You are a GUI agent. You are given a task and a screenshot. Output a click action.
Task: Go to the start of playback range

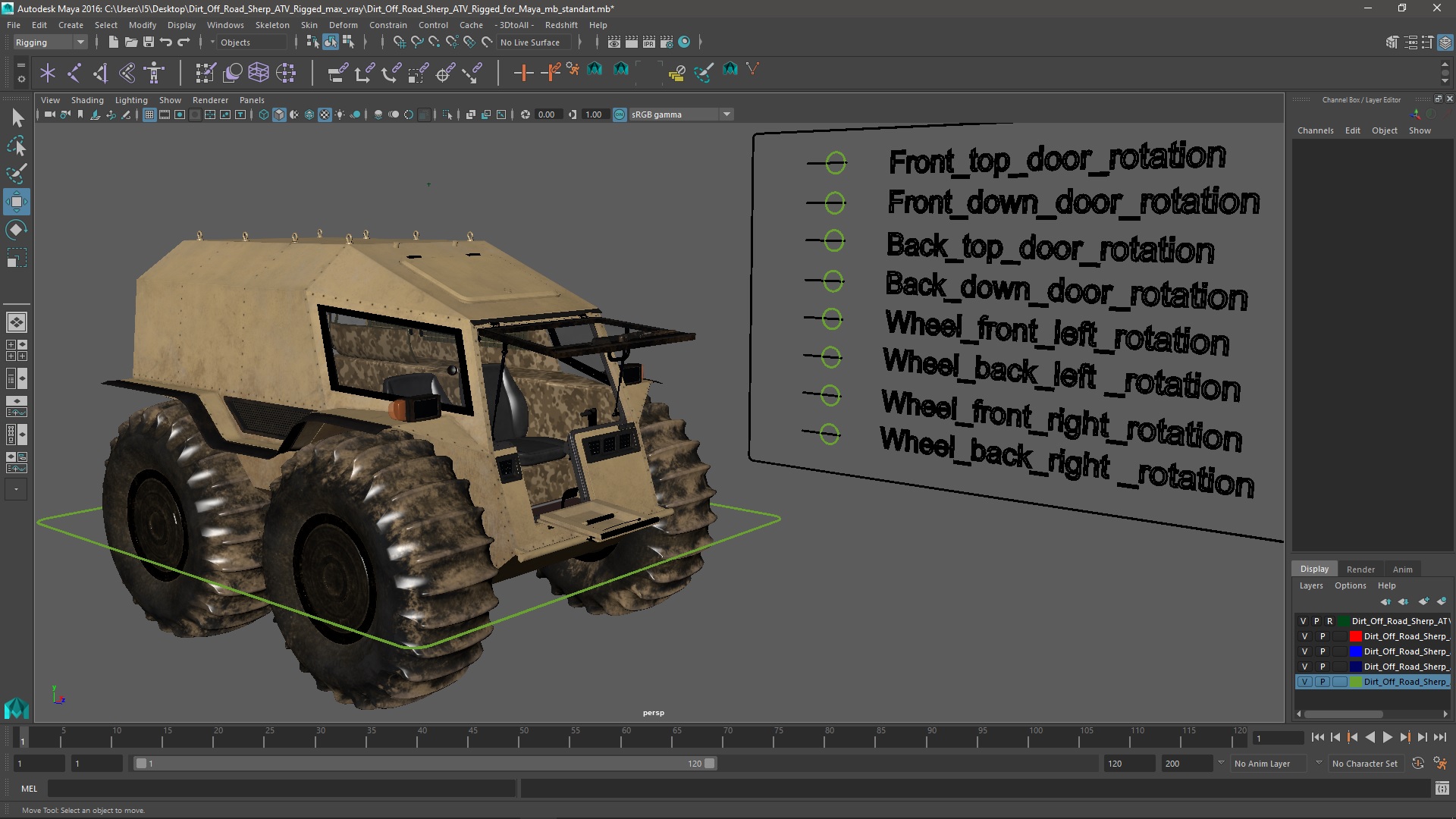click(x=1318, y=737)
